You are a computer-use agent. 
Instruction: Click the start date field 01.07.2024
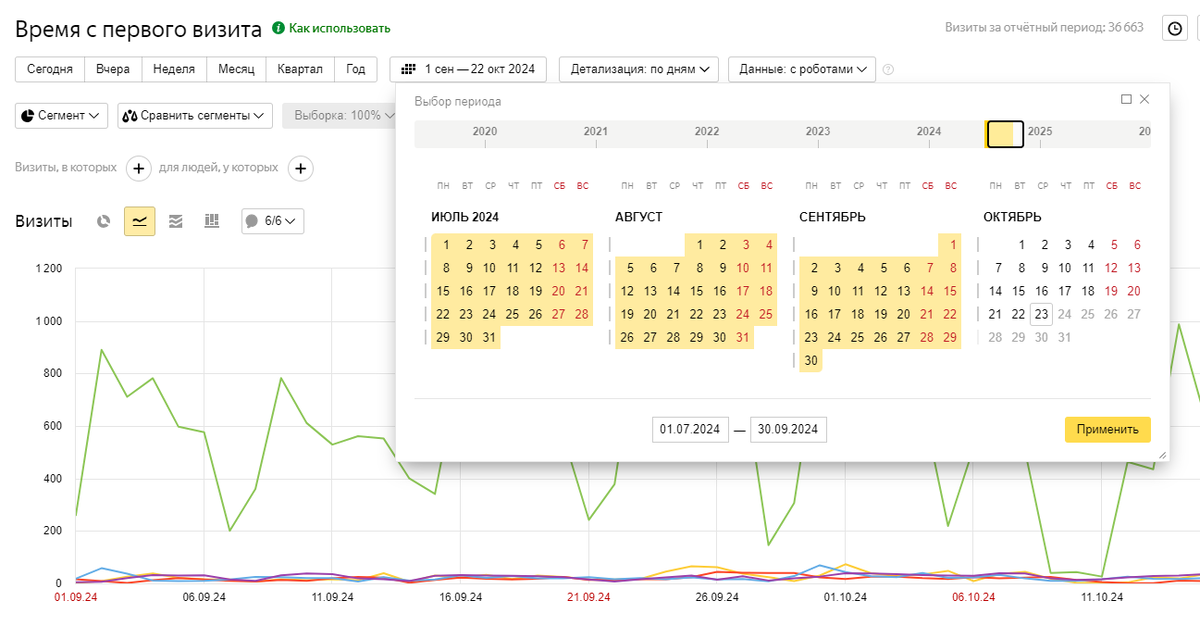click(689, 429)
